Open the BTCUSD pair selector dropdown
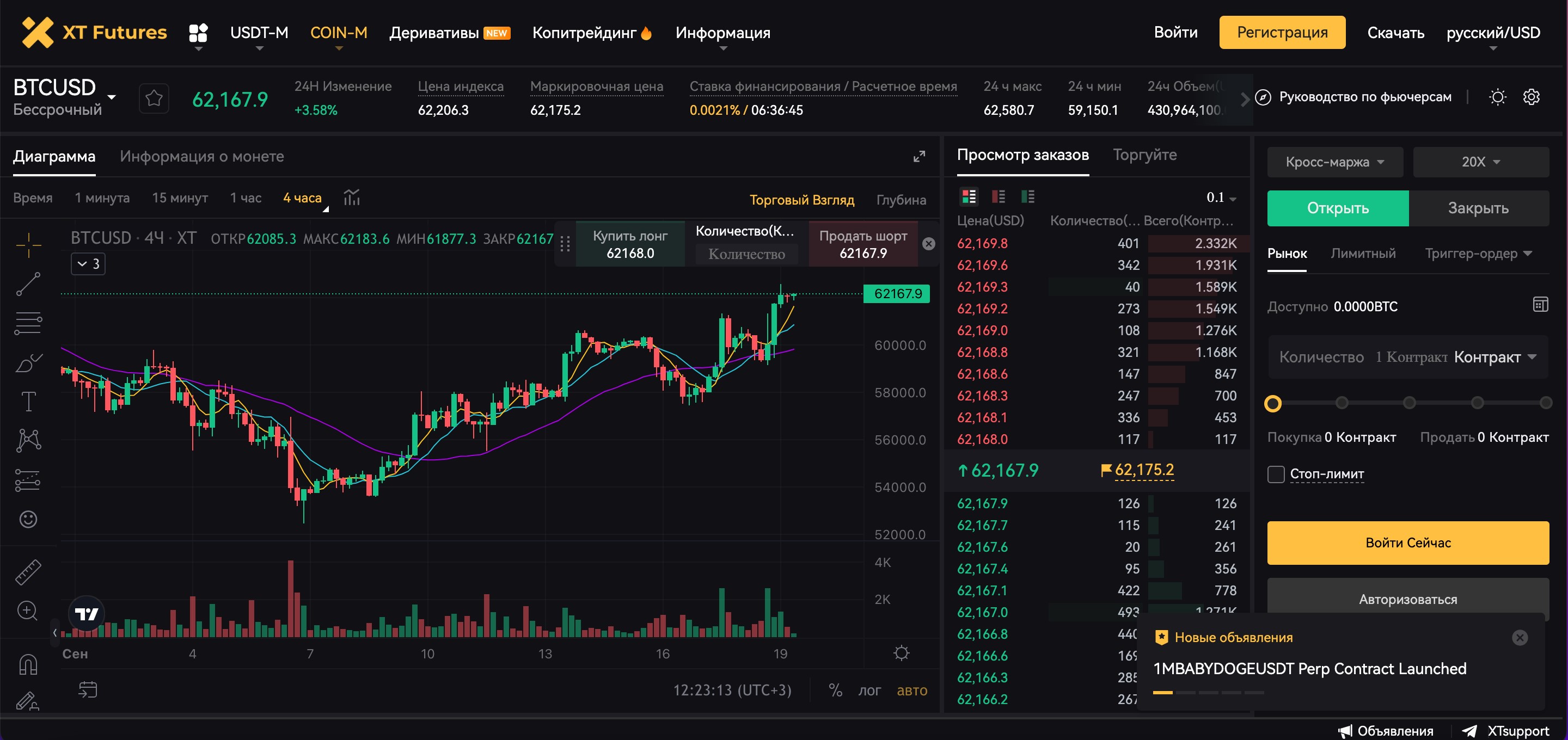Screen dimensions: 1568x740 [x=112, y=97]
